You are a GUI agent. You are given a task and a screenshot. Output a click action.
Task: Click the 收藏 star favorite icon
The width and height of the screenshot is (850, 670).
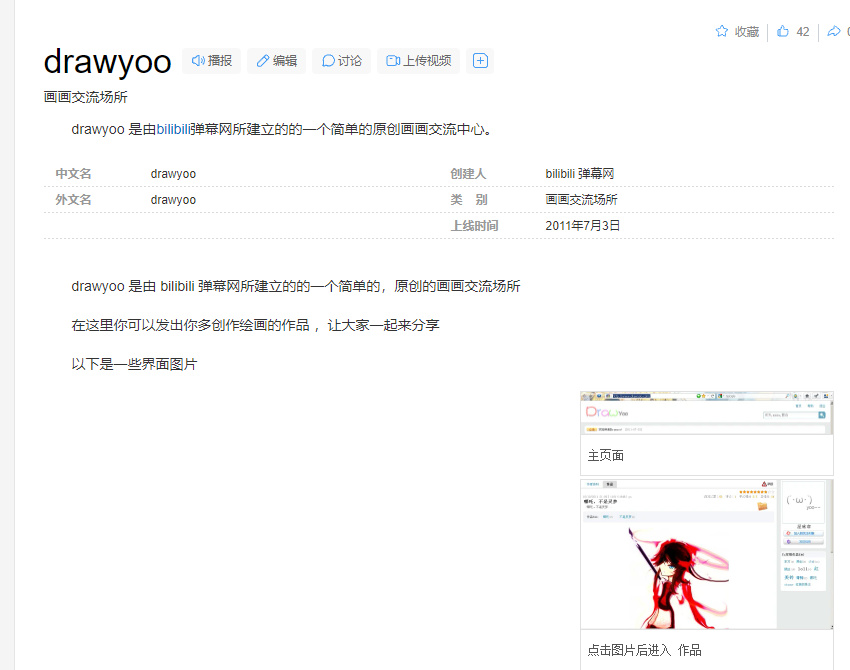pyautogui.click(x=722, y=31)
